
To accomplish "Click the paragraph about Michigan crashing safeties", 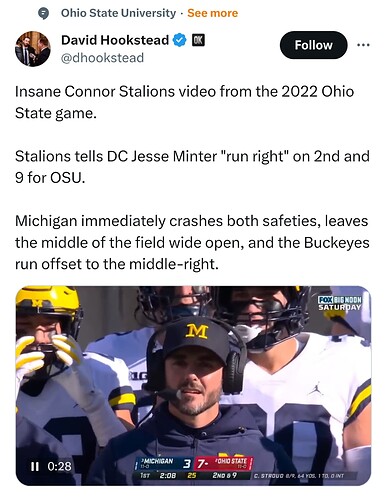I will (192, 242).
